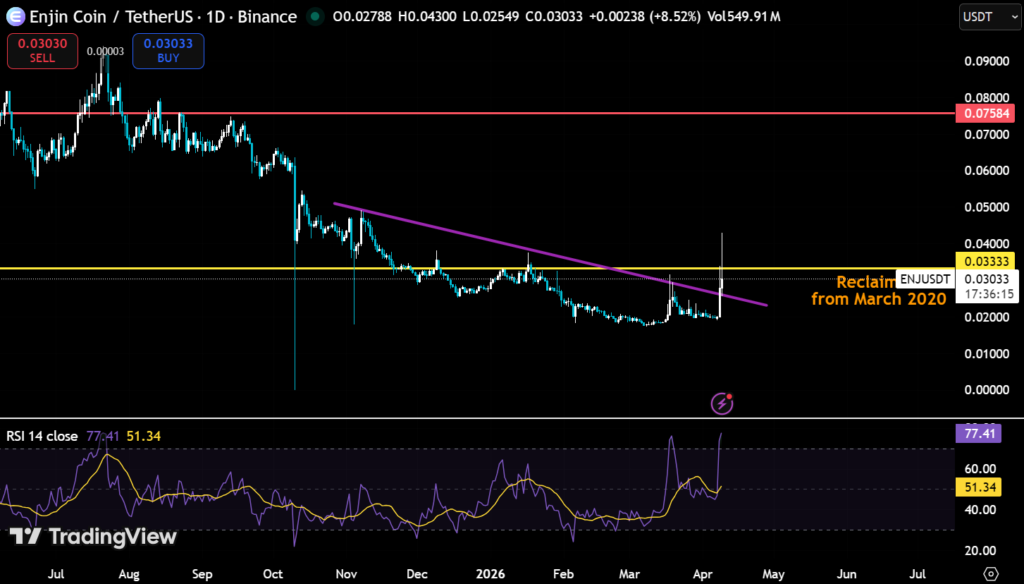Click the yellow 51.34 RSI average label

tap(977, 487)
